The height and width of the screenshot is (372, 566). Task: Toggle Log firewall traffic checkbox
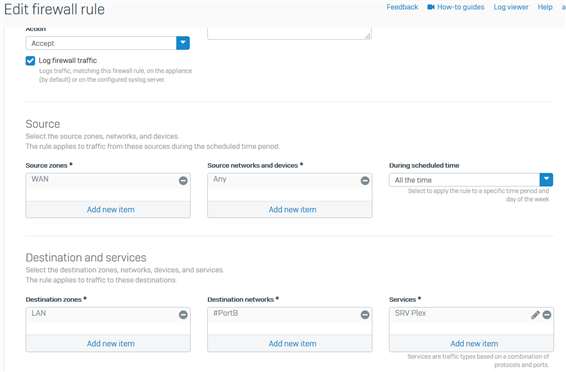pos(30,61)
